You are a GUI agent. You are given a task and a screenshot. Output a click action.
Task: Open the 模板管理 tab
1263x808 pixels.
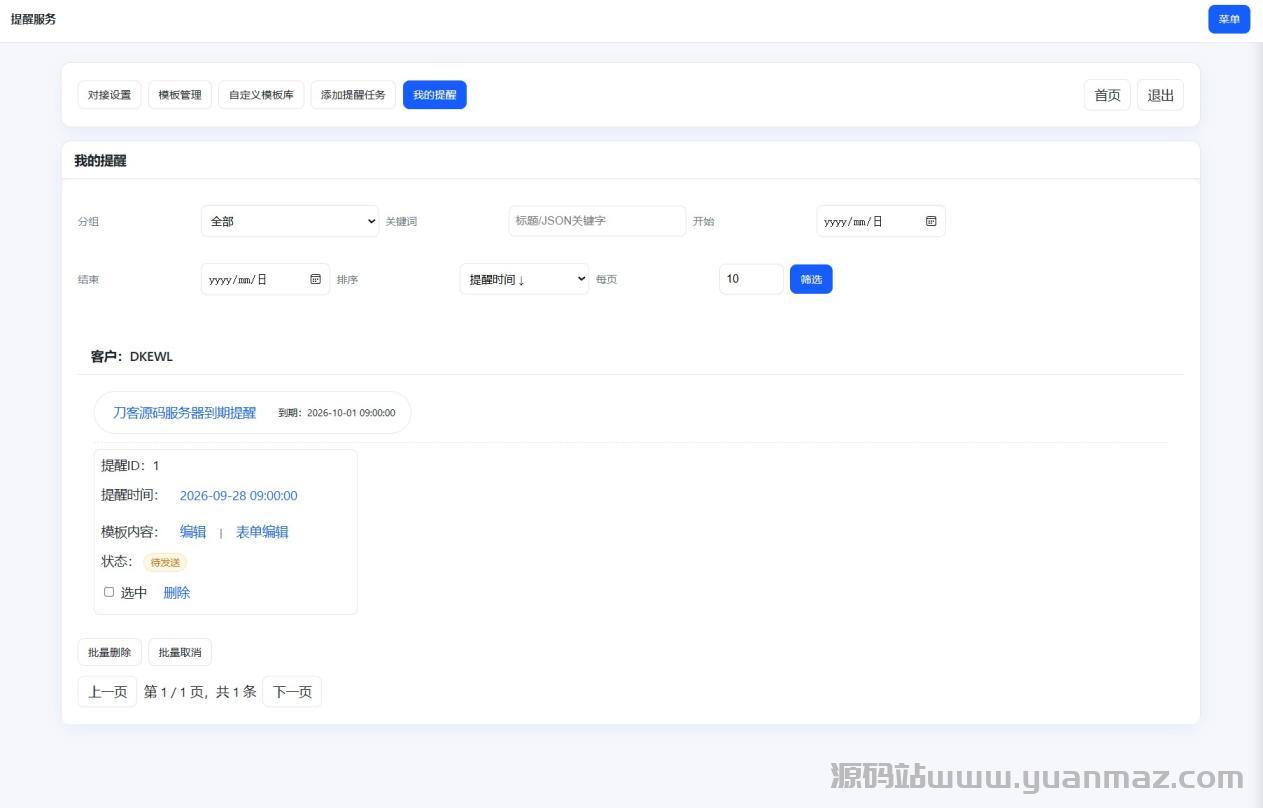tap(180, 95)
